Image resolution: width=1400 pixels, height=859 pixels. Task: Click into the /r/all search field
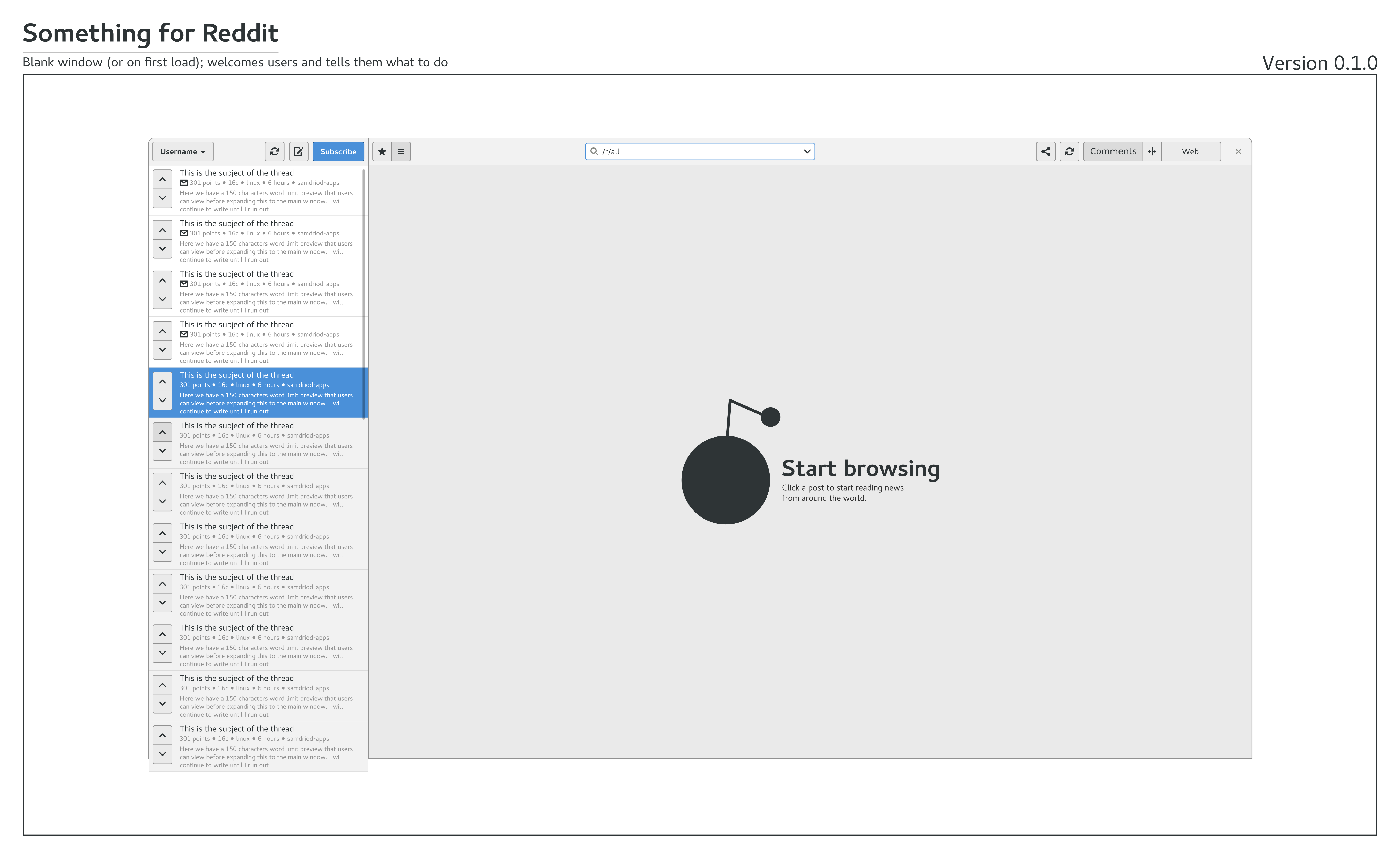point(700,152)
